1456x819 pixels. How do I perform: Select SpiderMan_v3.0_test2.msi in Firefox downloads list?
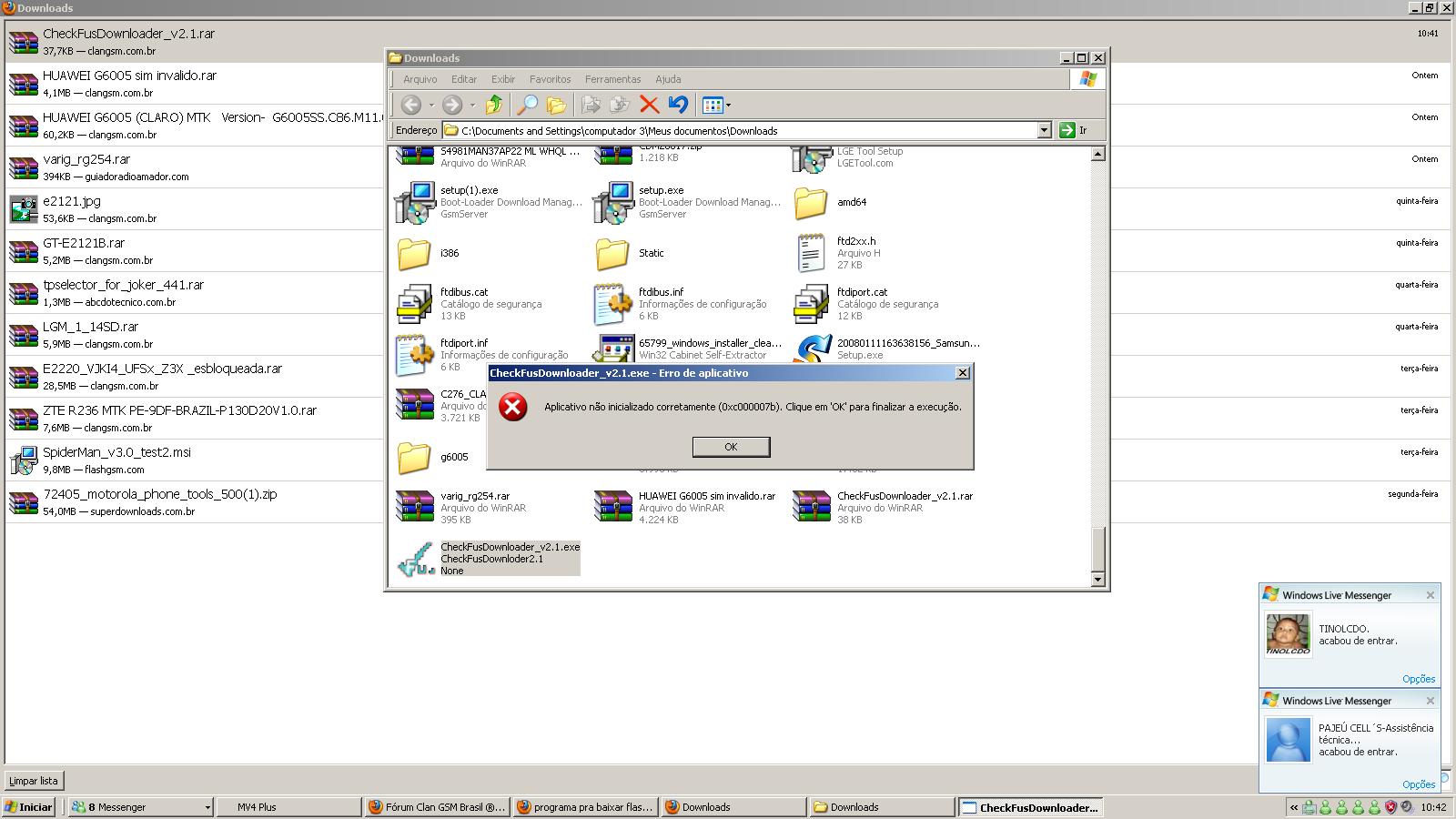click(x=727, y=460)
